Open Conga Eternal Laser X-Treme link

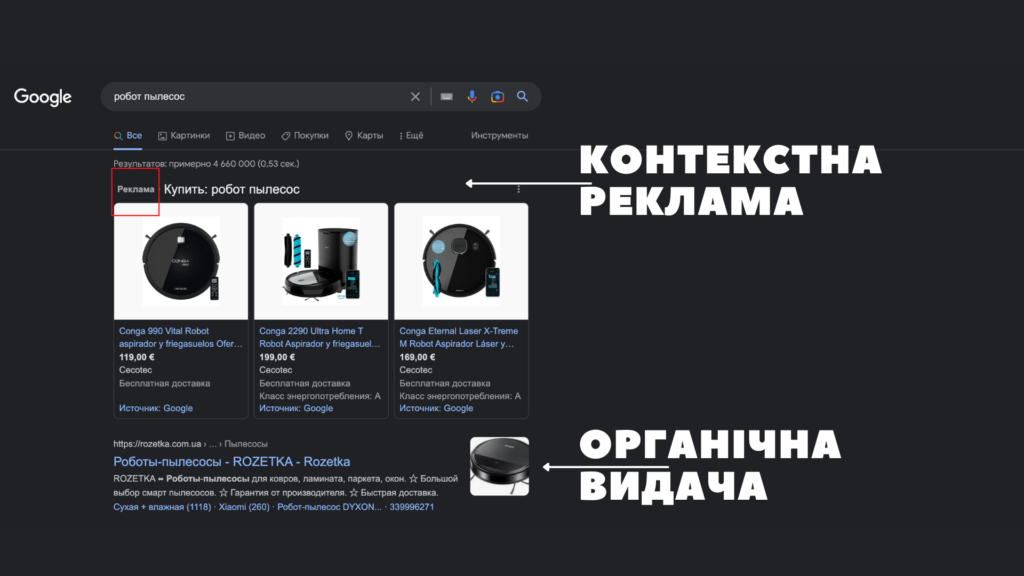[x=458, y=337]
